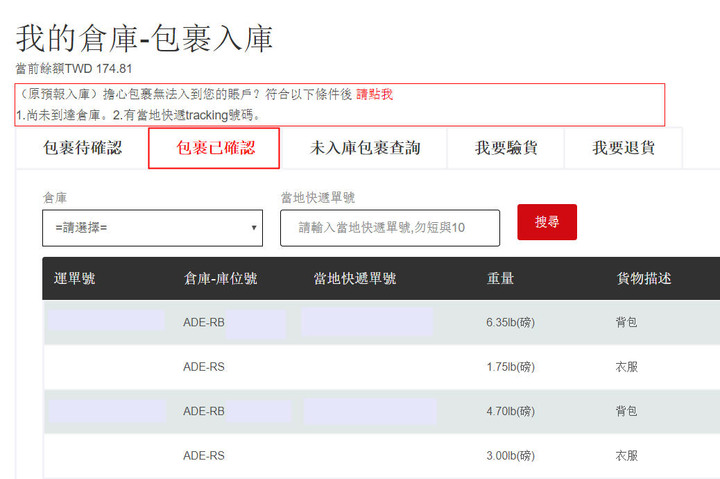
Task: Click ADE-RB in the 6.35lb row
Action: point(204,322)
